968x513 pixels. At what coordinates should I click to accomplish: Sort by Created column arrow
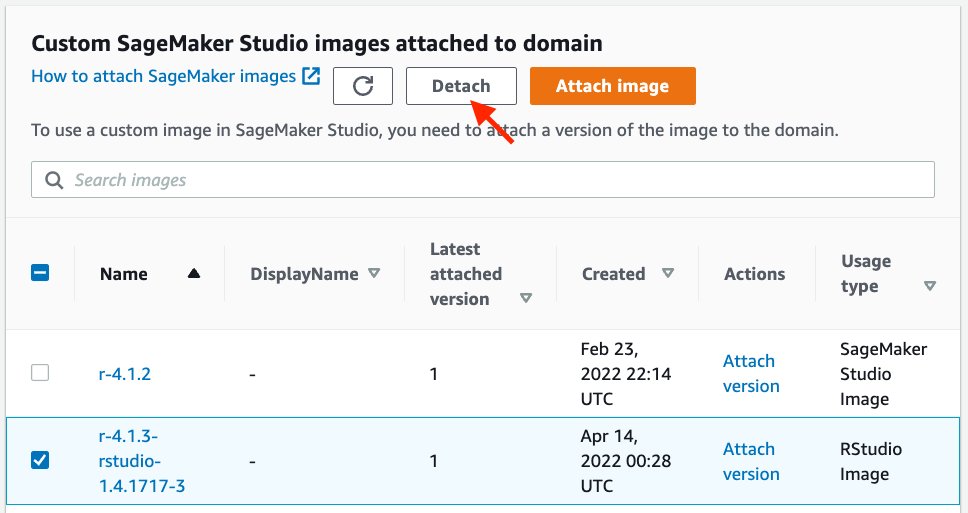pos(668,273)
